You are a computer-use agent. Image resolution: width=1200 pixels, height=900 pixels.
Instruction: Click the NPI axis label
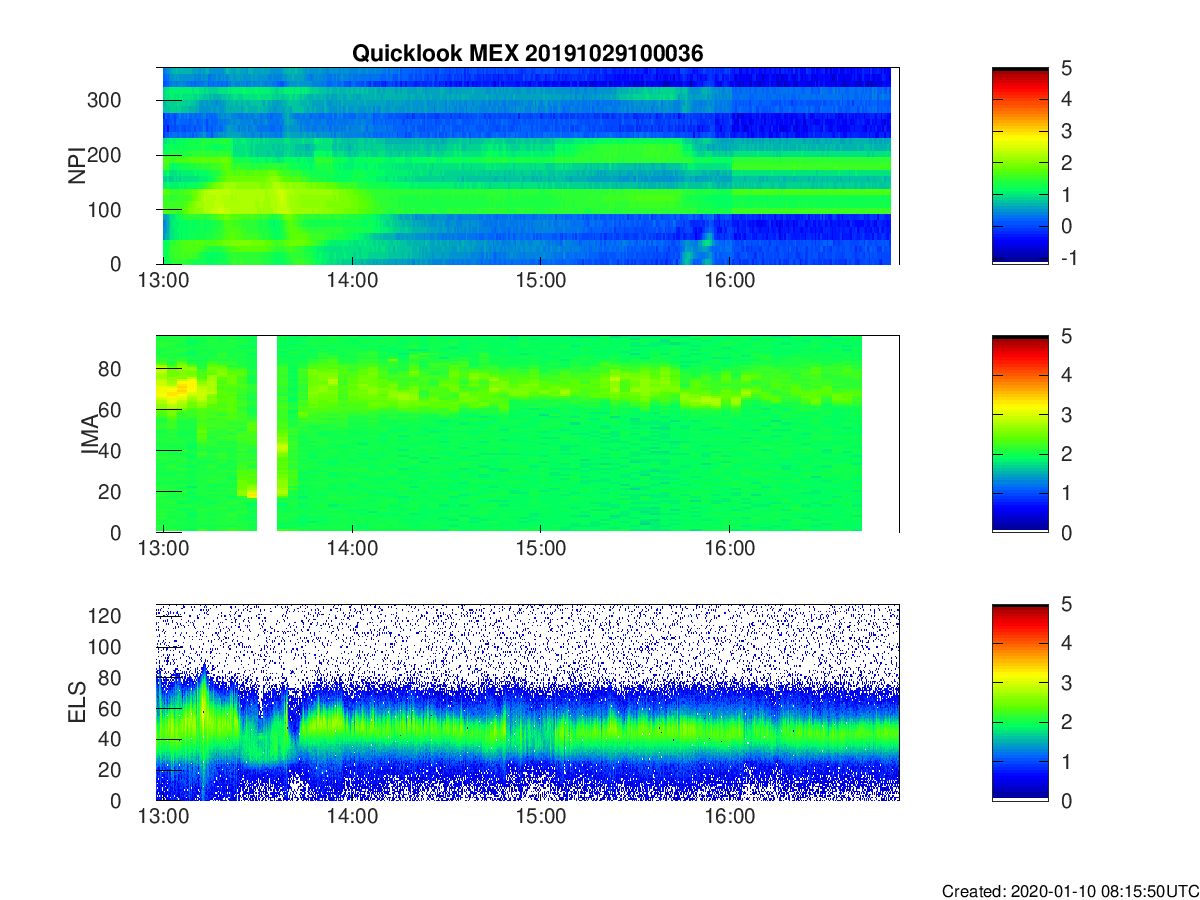pos(76,166)
